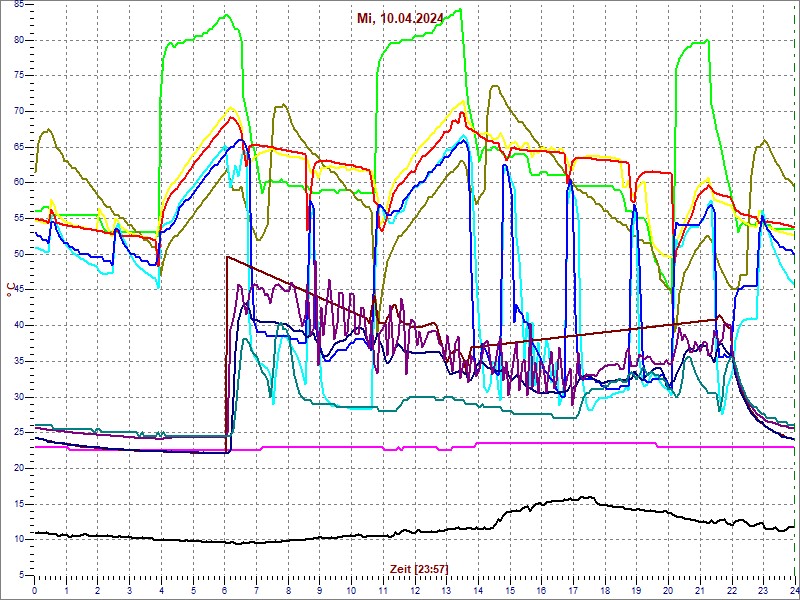Click y-axis value 60
Screen dimensions: 800x600
click(x=19, y=183)
